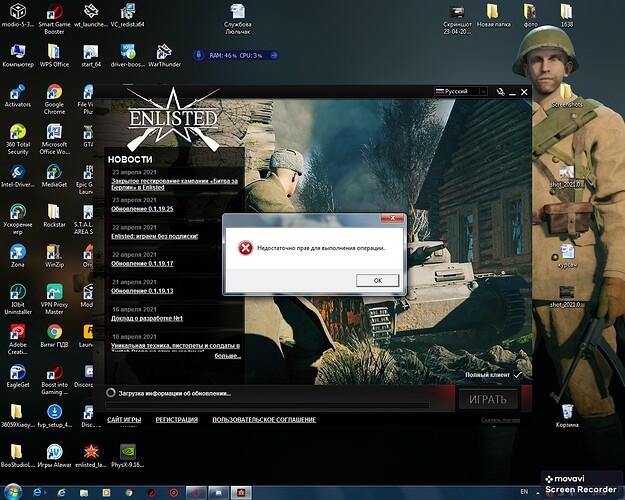Open Chrome from the taskbar
This screenshot has width=625, height=500.
(x=128, y=493)
